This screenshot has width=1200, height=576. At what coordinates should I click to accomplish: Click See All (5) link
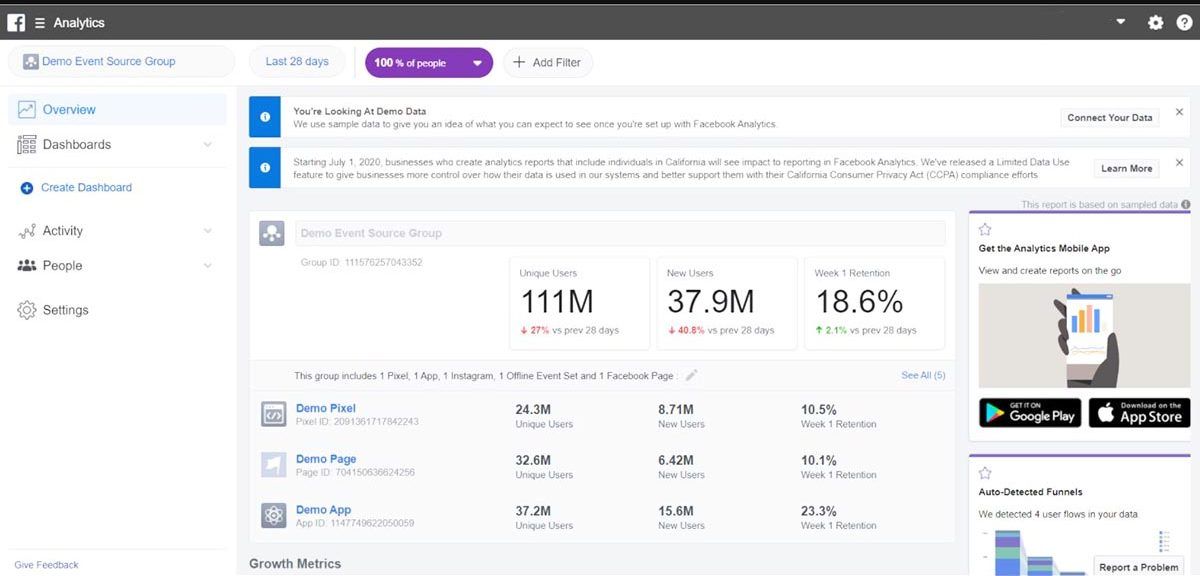pyautogui.click(x=923, y=375)
